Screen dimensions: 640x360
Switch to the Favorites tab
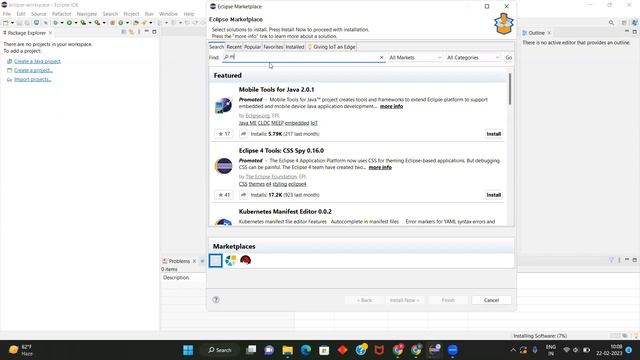click(273, 47)
